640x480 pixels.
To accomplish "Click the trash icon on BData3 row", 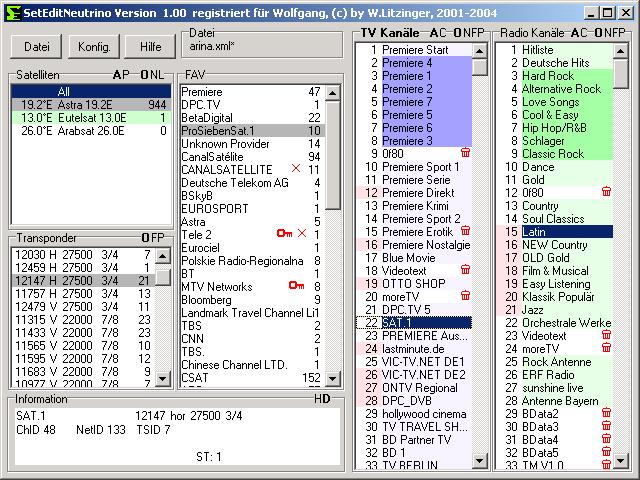I will (x=607, y=426).
